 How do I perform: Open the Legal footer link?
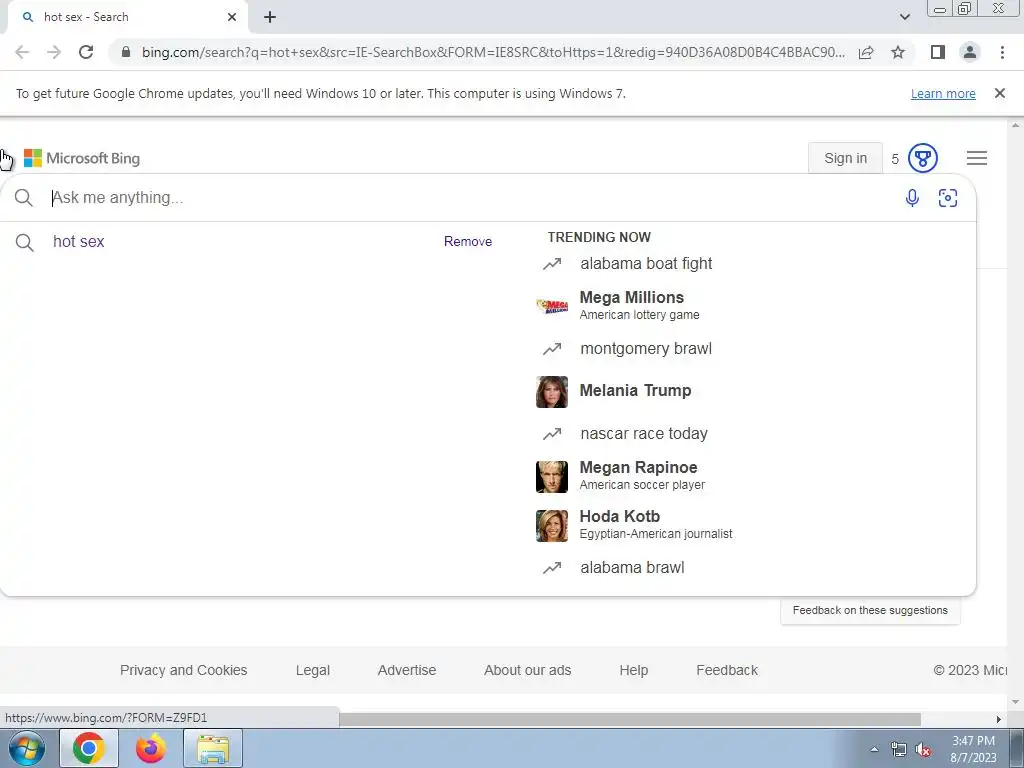click(312, 670)
